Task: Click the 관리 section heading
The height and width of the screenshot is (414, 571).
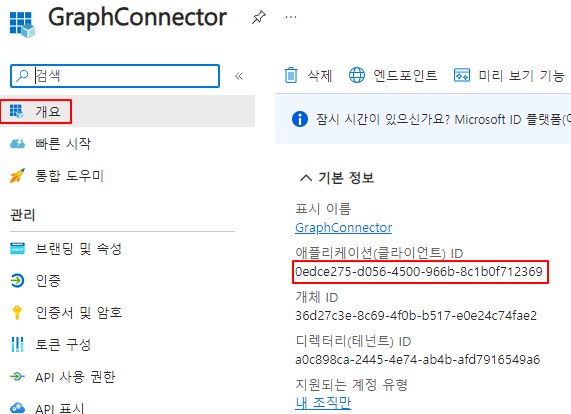Action: (23, 215)
